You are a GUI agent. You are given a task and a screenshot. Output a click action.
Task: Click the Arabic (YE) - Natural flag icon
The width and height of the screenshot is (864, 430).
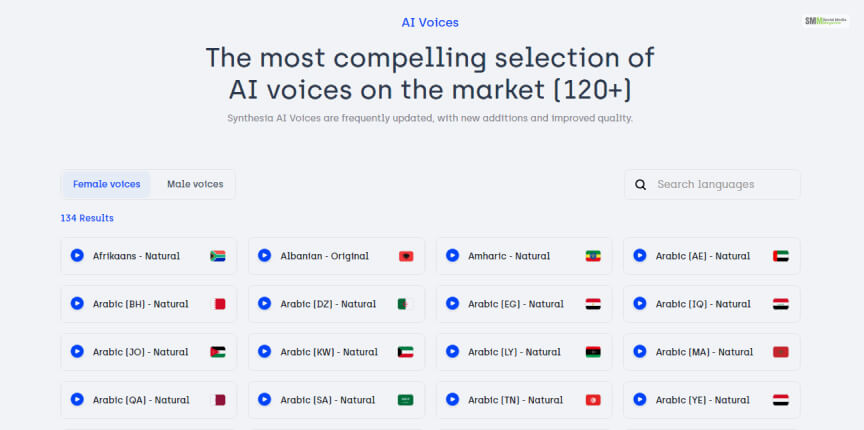pos(781,400)
